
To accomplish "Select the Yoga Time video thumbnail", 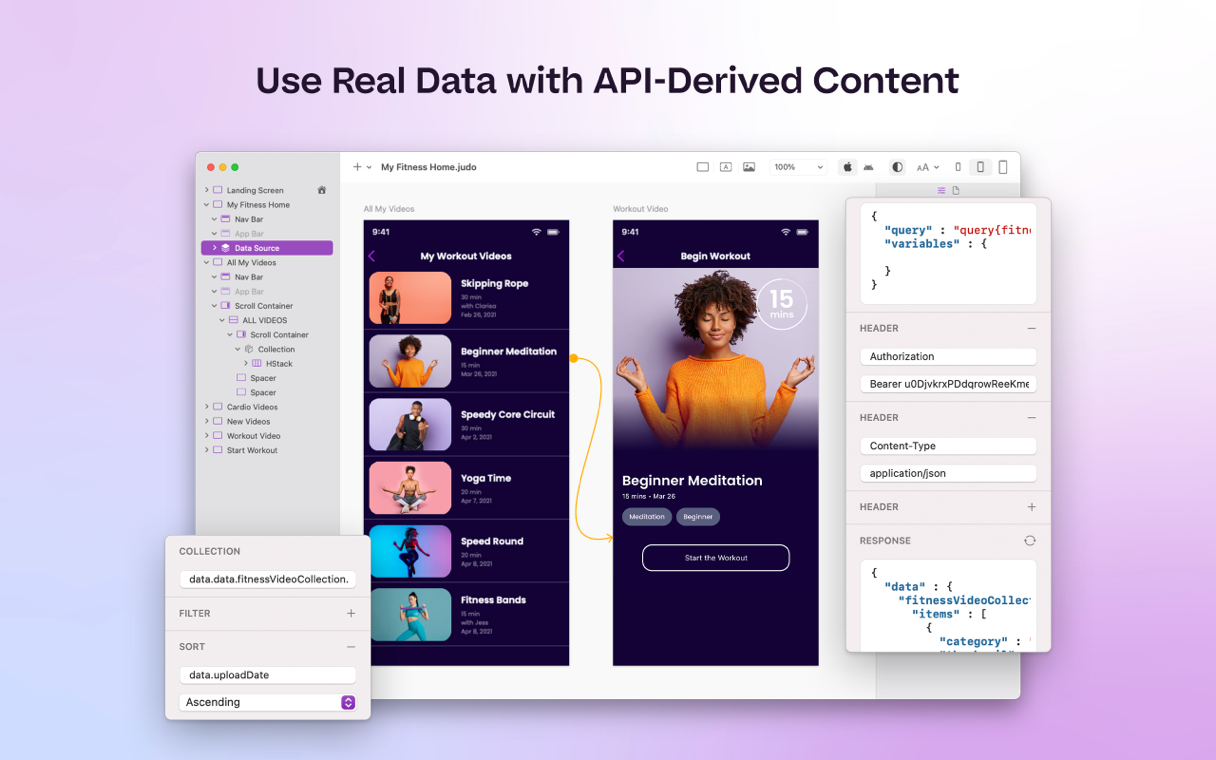I will pos(410,487).
